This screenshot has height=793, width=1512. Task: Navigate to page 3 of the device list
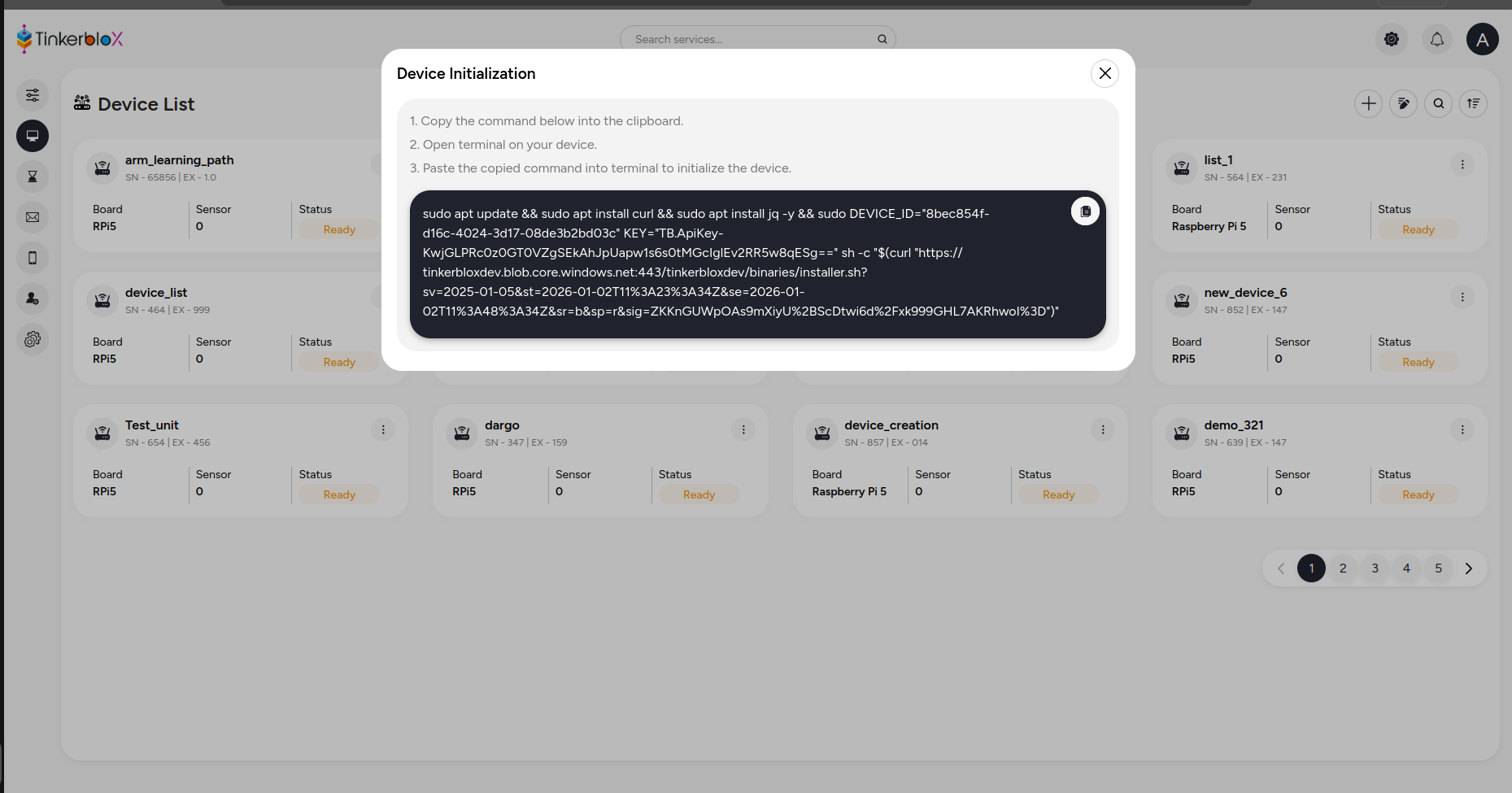click(x=1375, y=568)
